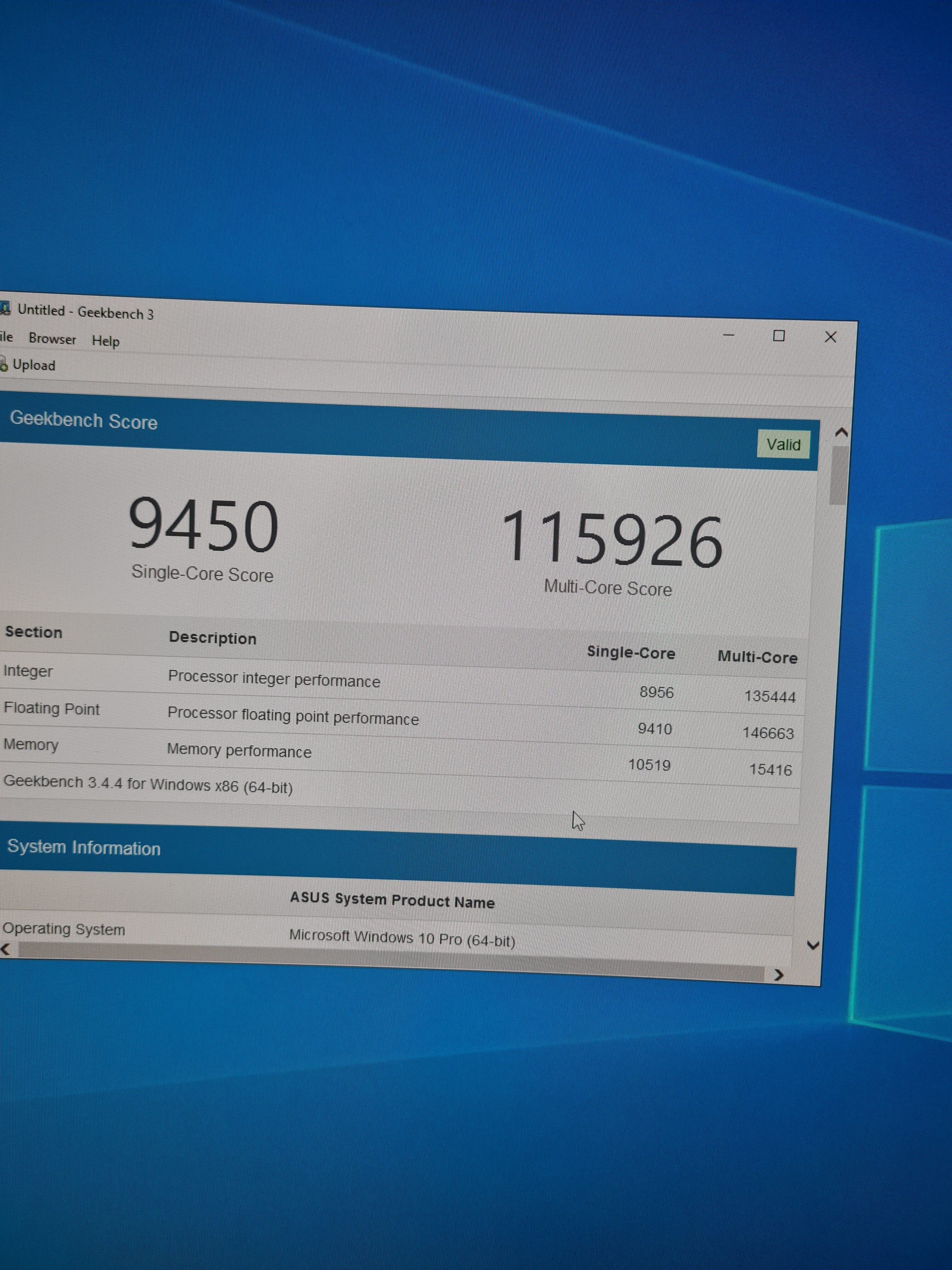Click 'Microsoft Windows 10 Pro (64-bit)' value
Screen dimensions: 952x1270
tap(402, 938)
